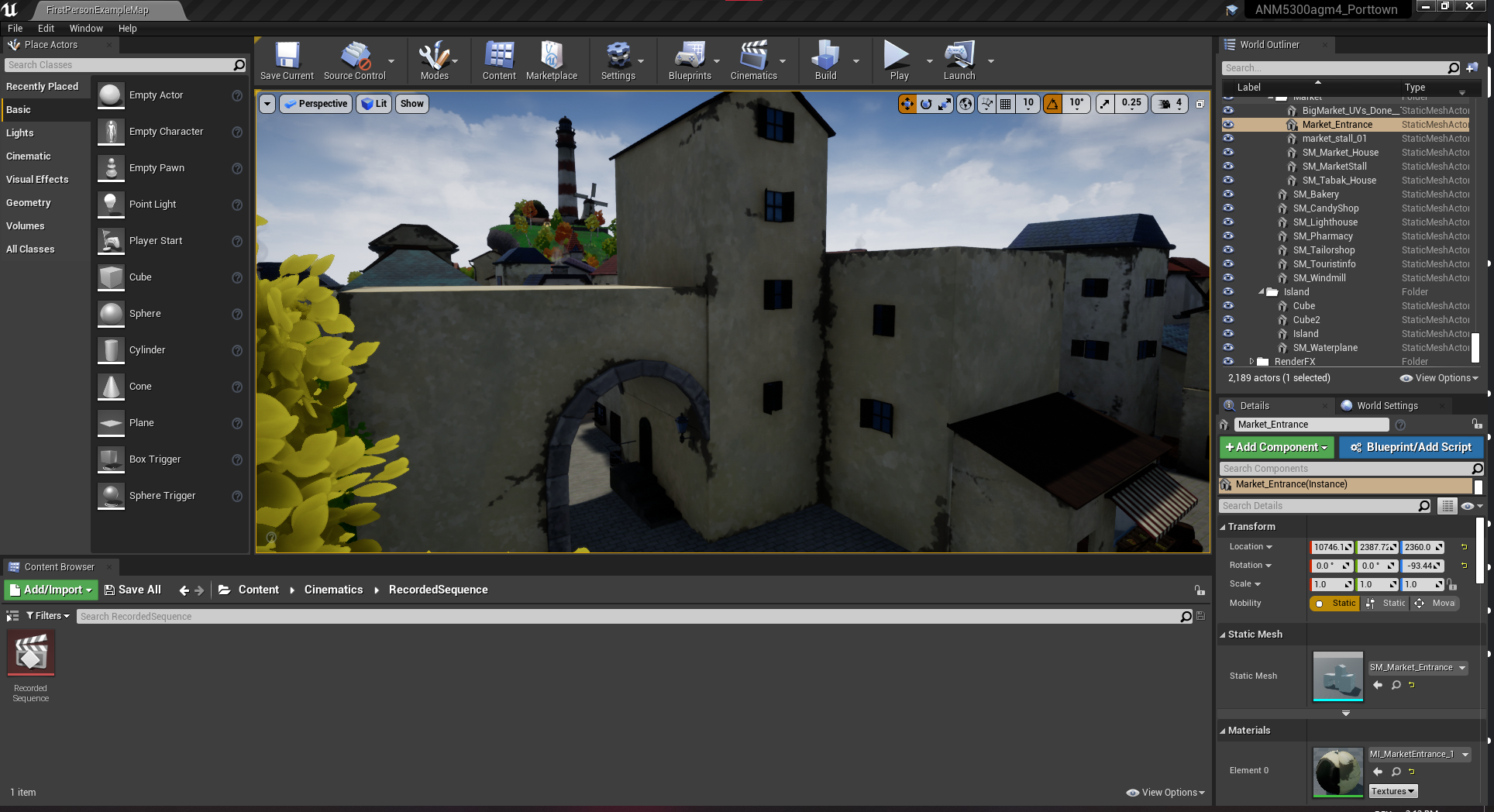This screenshot has width=1494, height=812.
Task: Click the Search Classes input field
Action: pyautogui.click(x=124, y=65)
